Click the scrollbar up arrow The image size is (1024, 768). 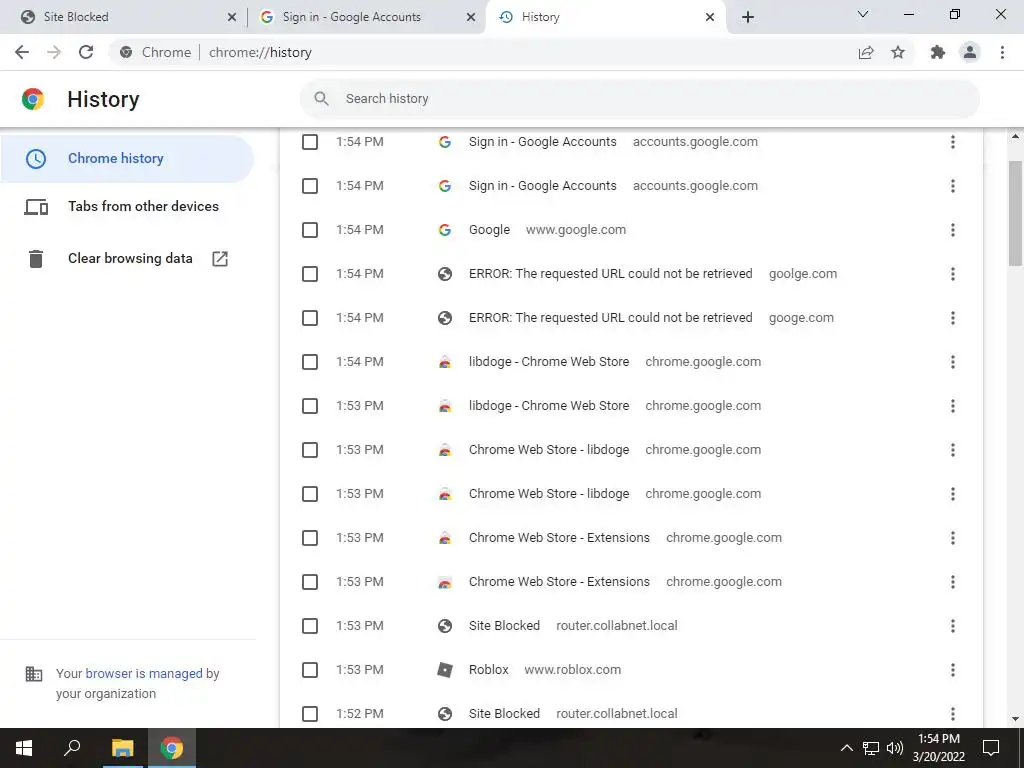point(1015,136)
